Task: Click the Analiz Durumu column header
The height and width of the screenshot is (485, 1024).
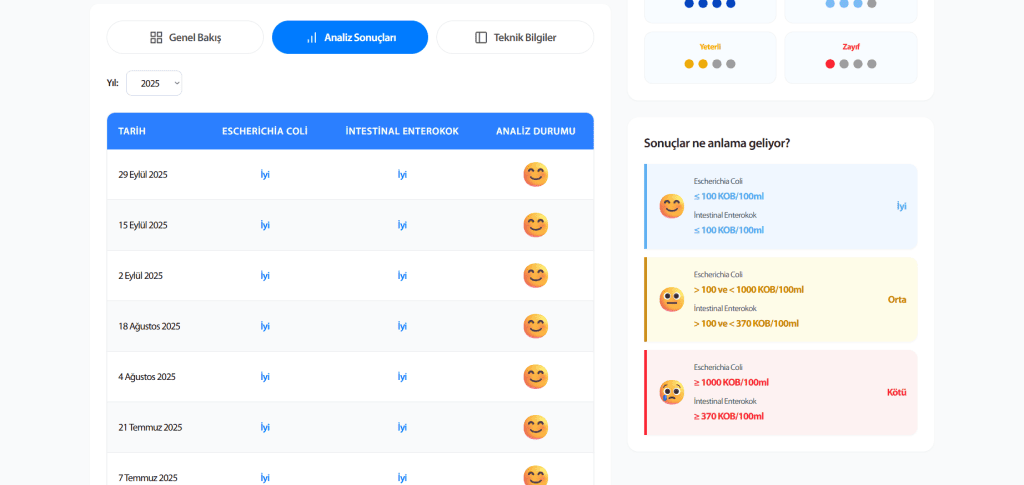Action: tap(535, 131)
